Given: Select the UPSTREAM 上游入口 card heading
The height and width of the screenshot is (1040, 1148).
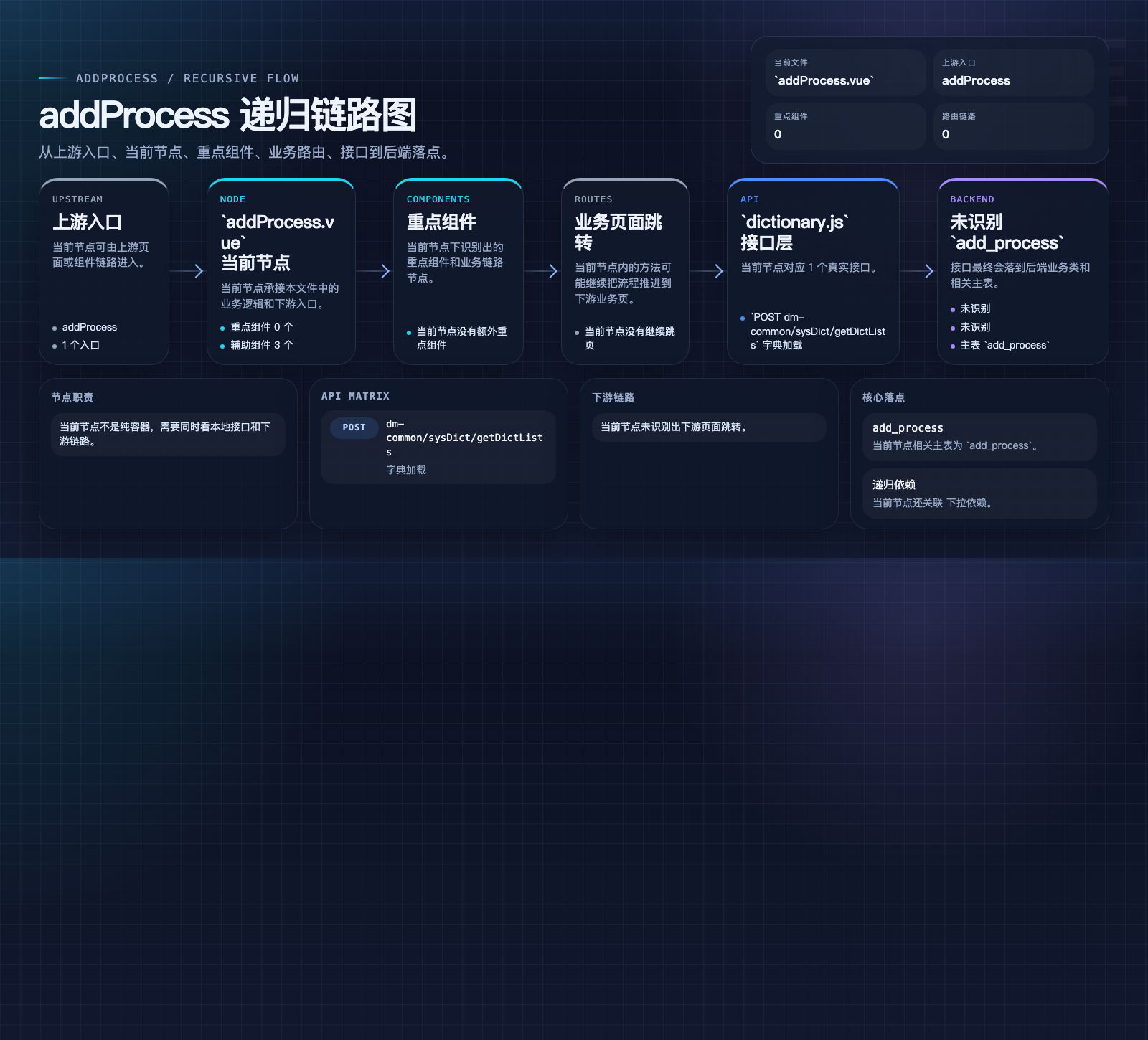Looking at the screenshot, I should [x=87, y=222].
